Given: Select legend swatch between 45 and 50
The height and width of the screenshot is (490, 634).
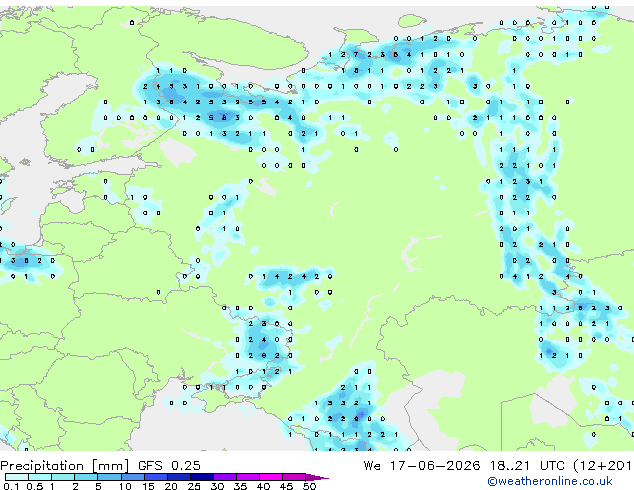Looking at the screenshot, I should pos(294,477).
